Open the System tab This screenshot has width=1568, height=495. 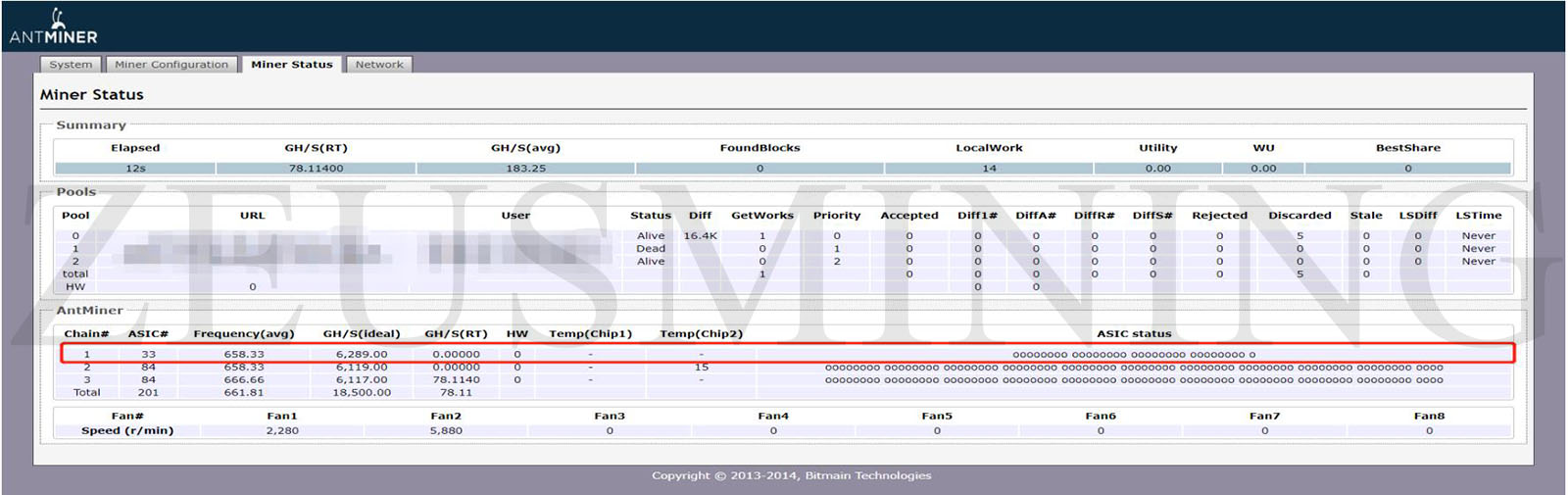coord(71,65)
